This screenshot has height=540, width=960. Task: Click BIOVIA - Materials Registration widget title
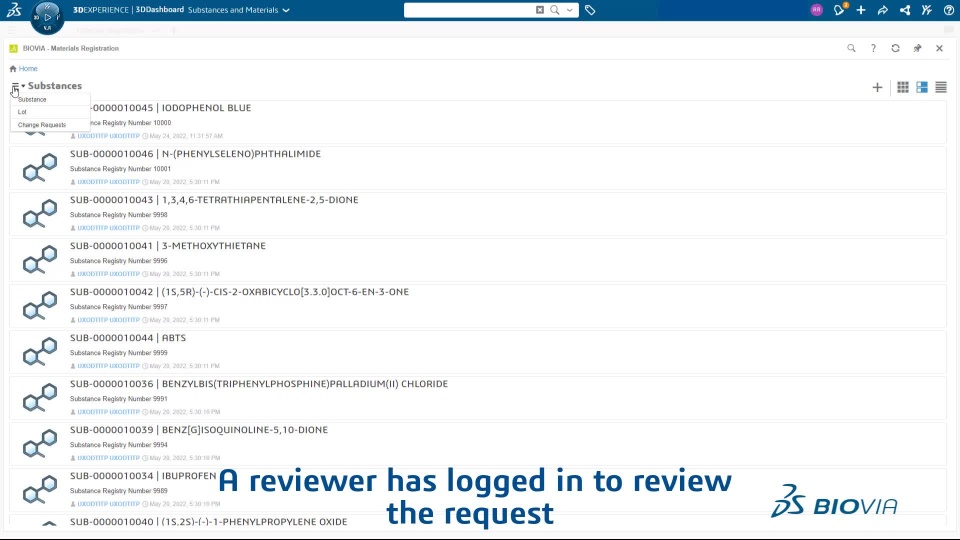[71, 48]
